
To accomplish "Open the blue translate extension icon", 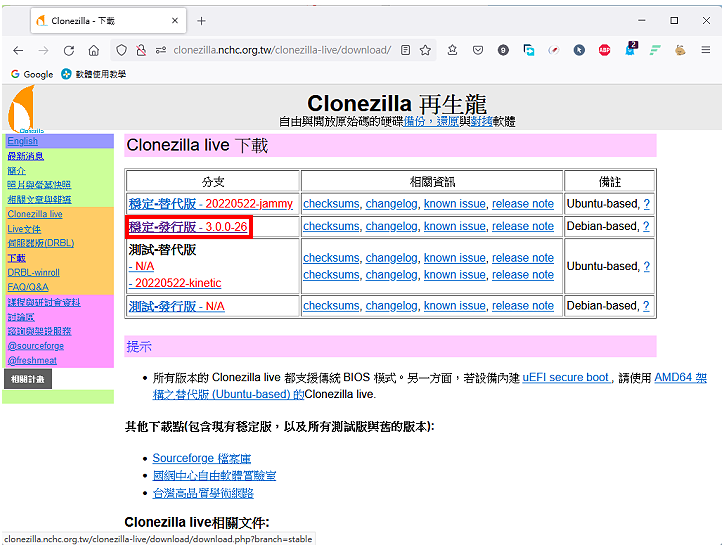I will 529,50.
